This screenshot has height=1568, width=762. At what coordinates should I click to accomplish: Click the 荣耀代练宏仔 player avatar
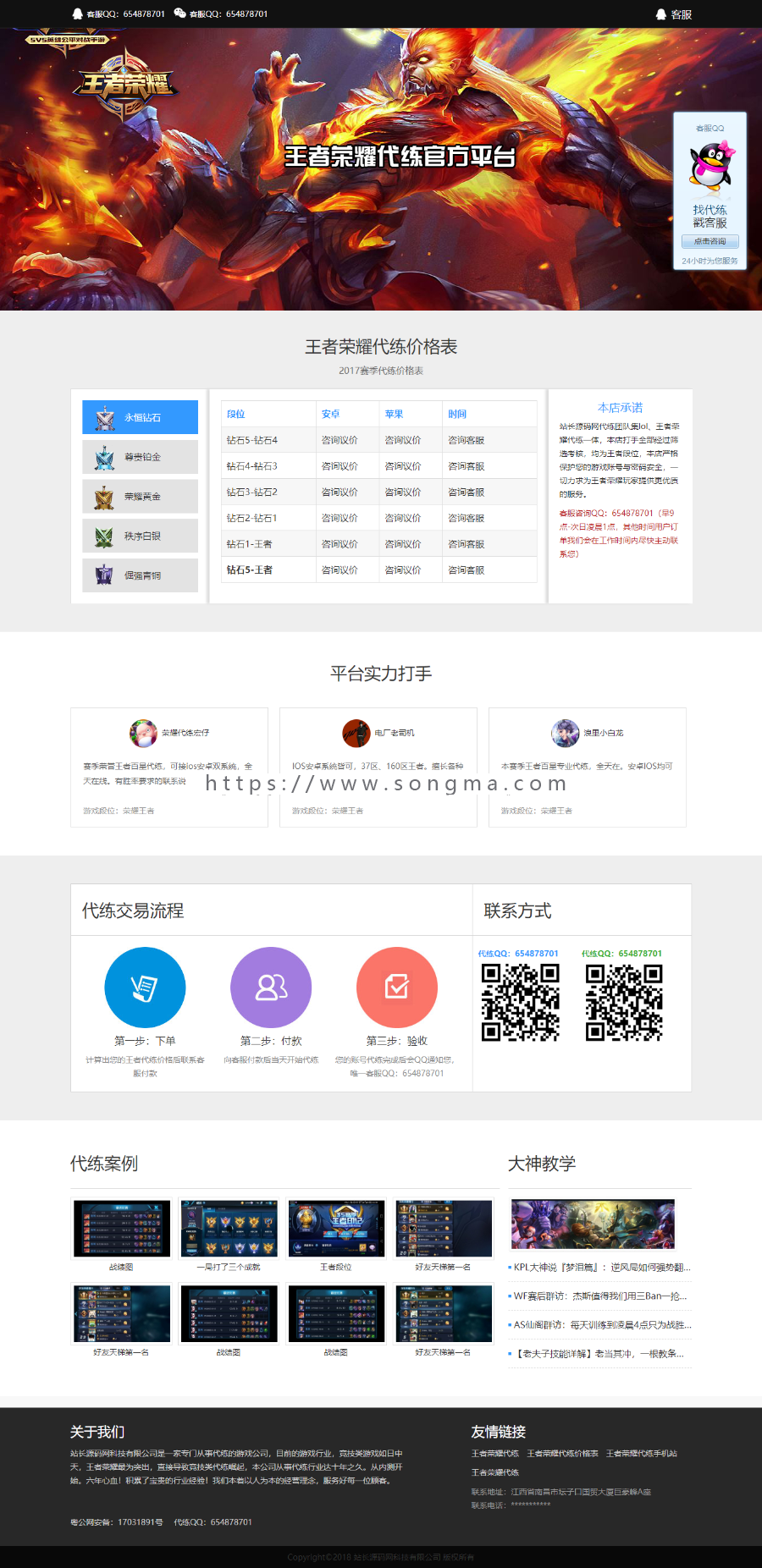tap(143, 733)
